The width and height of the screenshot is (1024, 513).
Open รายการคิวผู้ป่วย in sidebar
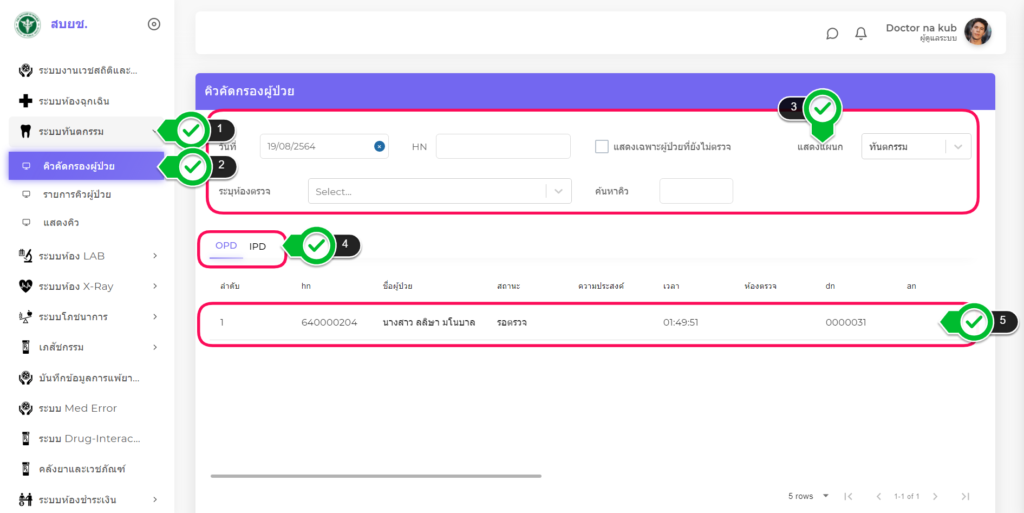[77, 193]
